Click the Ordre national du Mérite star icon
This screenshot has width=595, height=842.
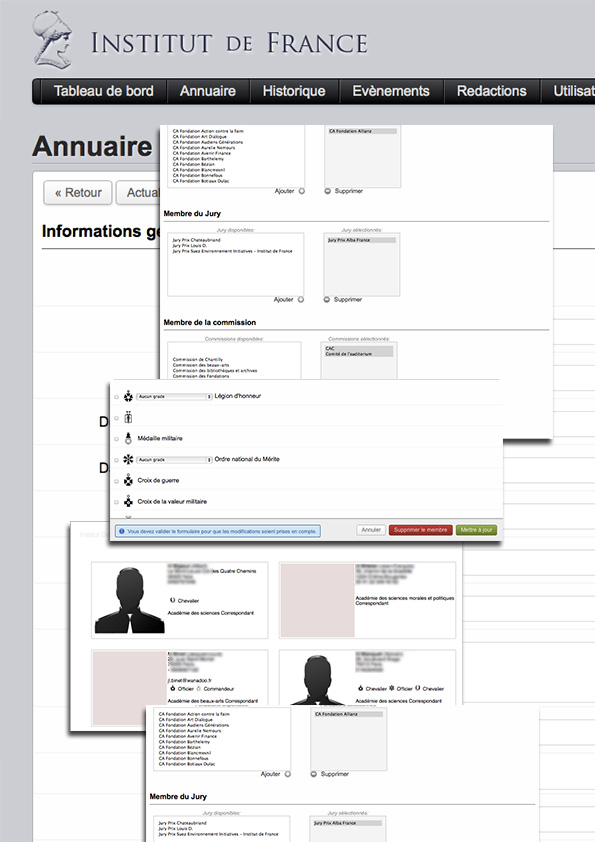(128, 460)
